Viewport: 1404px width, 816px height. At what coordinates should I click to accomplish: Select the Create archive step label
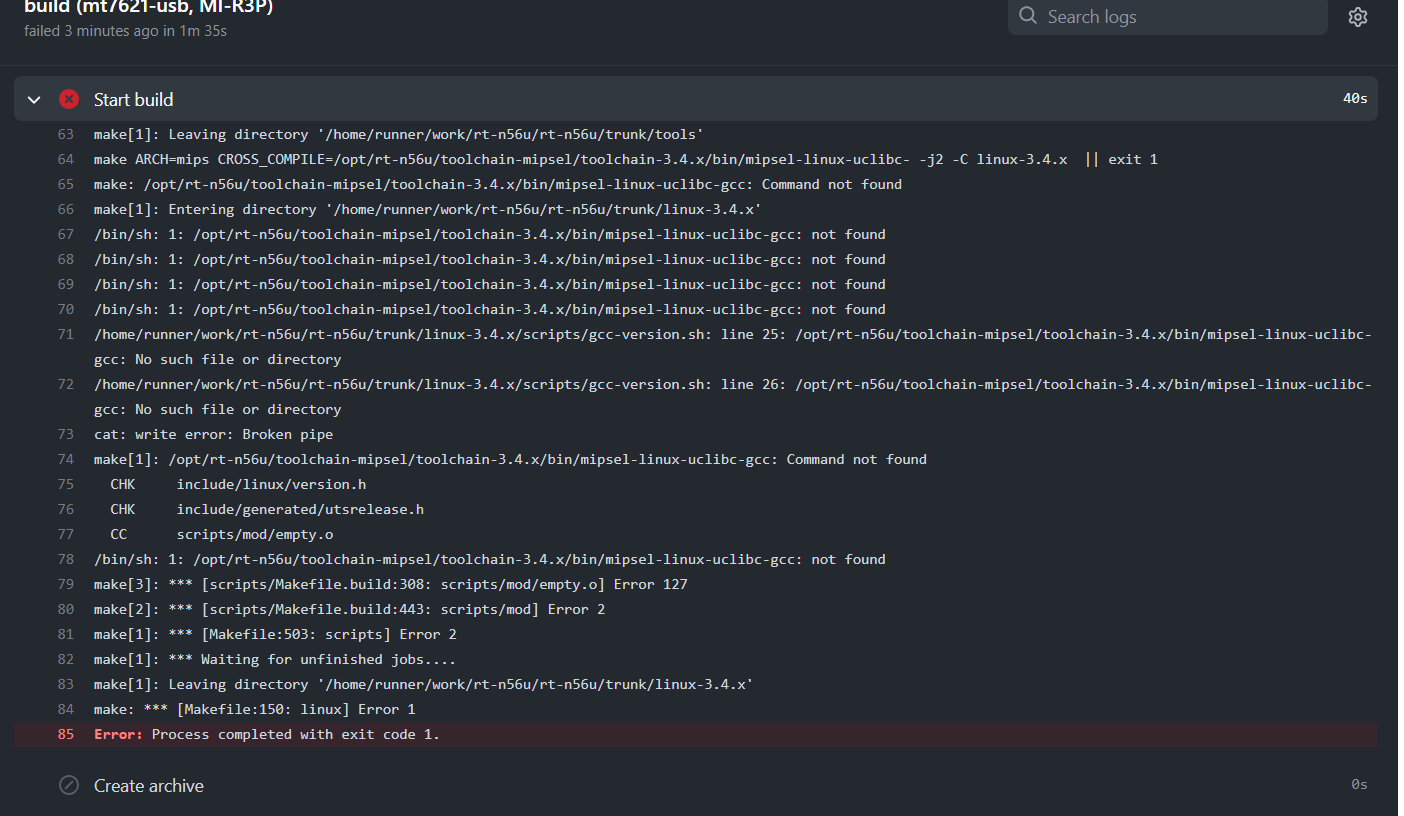pos(148,785)
